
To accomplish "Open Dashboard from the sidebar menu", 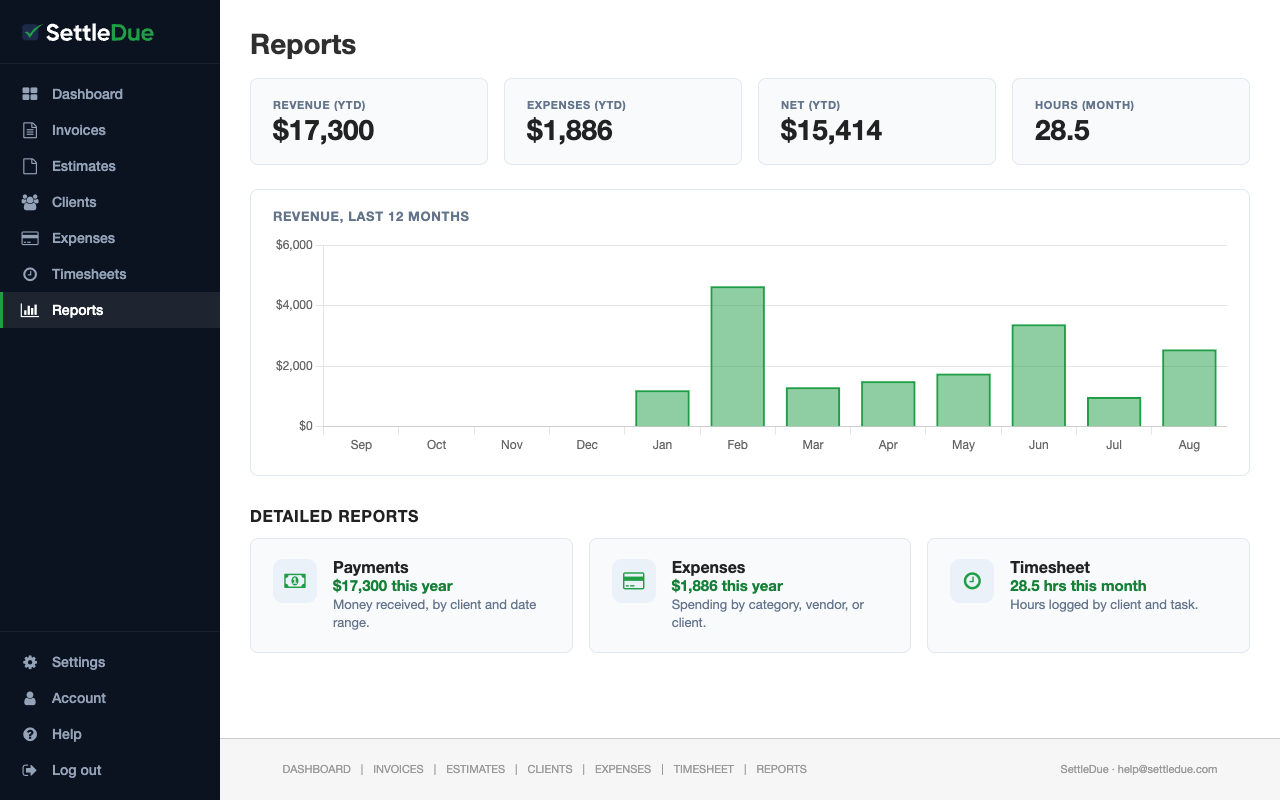I will 110,94.
